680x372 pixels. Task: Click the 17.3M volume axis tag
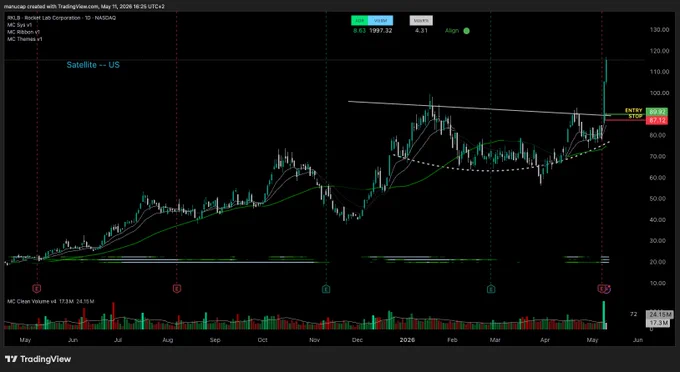pyautogui.click(x=659, y=323)
